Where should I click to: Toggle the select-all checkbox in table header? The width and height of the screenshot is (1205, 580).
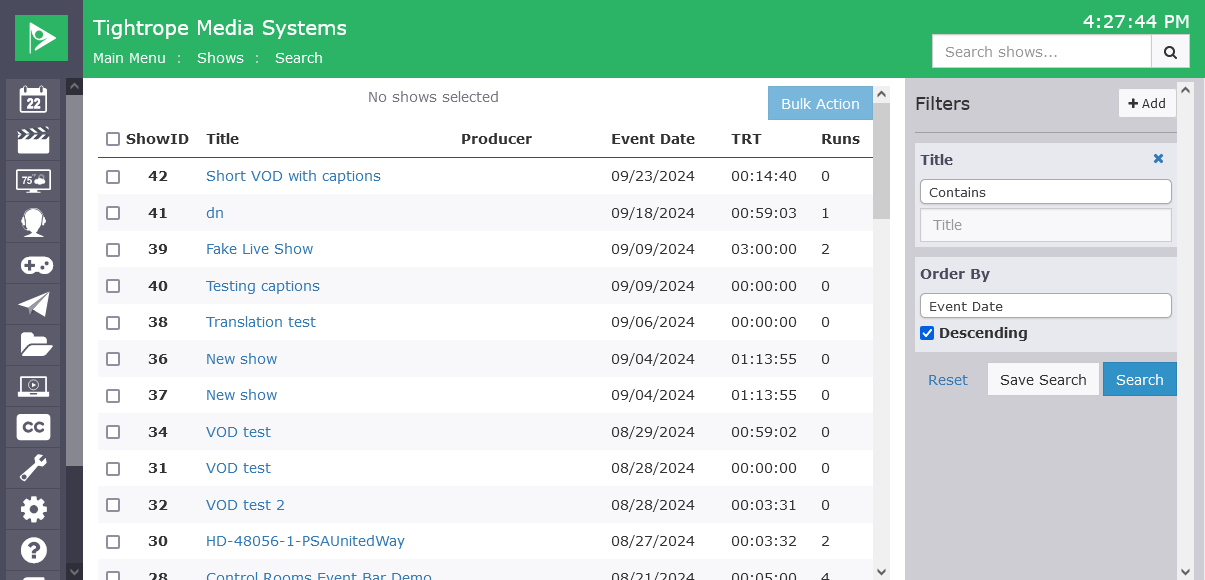[113, 140]
